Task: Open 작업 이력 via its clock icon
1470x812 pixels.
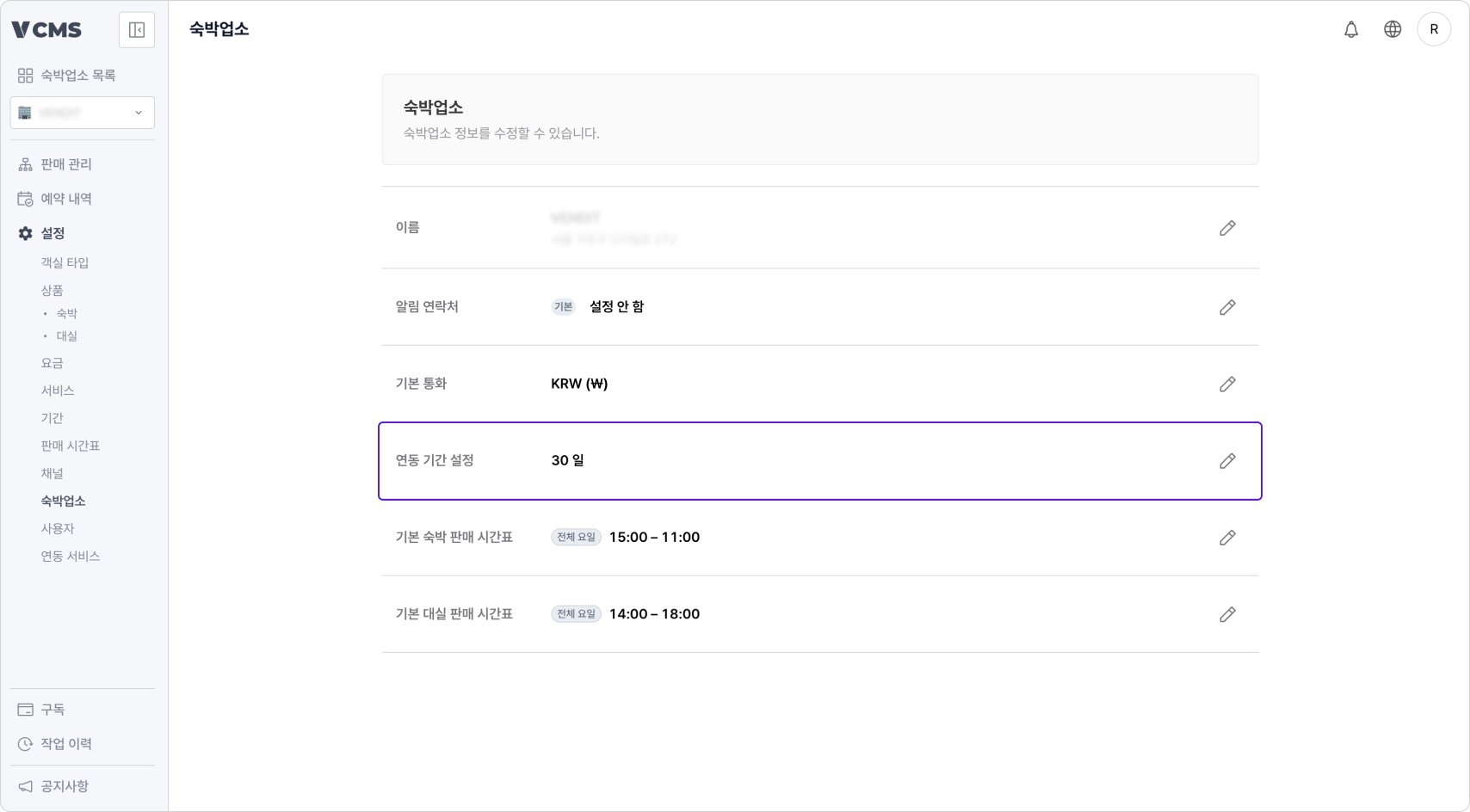Action: (24, 743)
